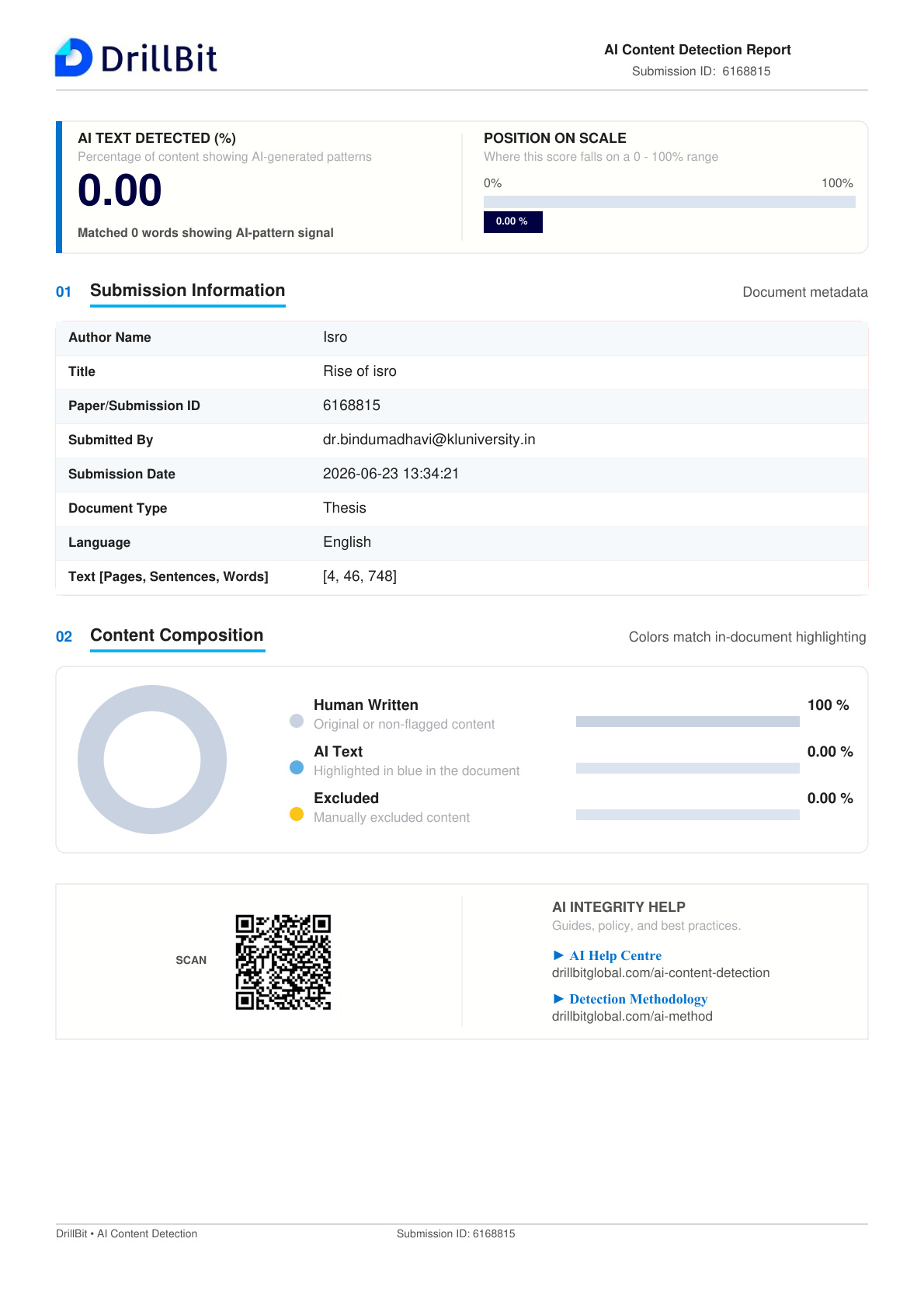
Task: Click the 'AI TEXT DETECTED (%)' label
Action: [157, 138]
